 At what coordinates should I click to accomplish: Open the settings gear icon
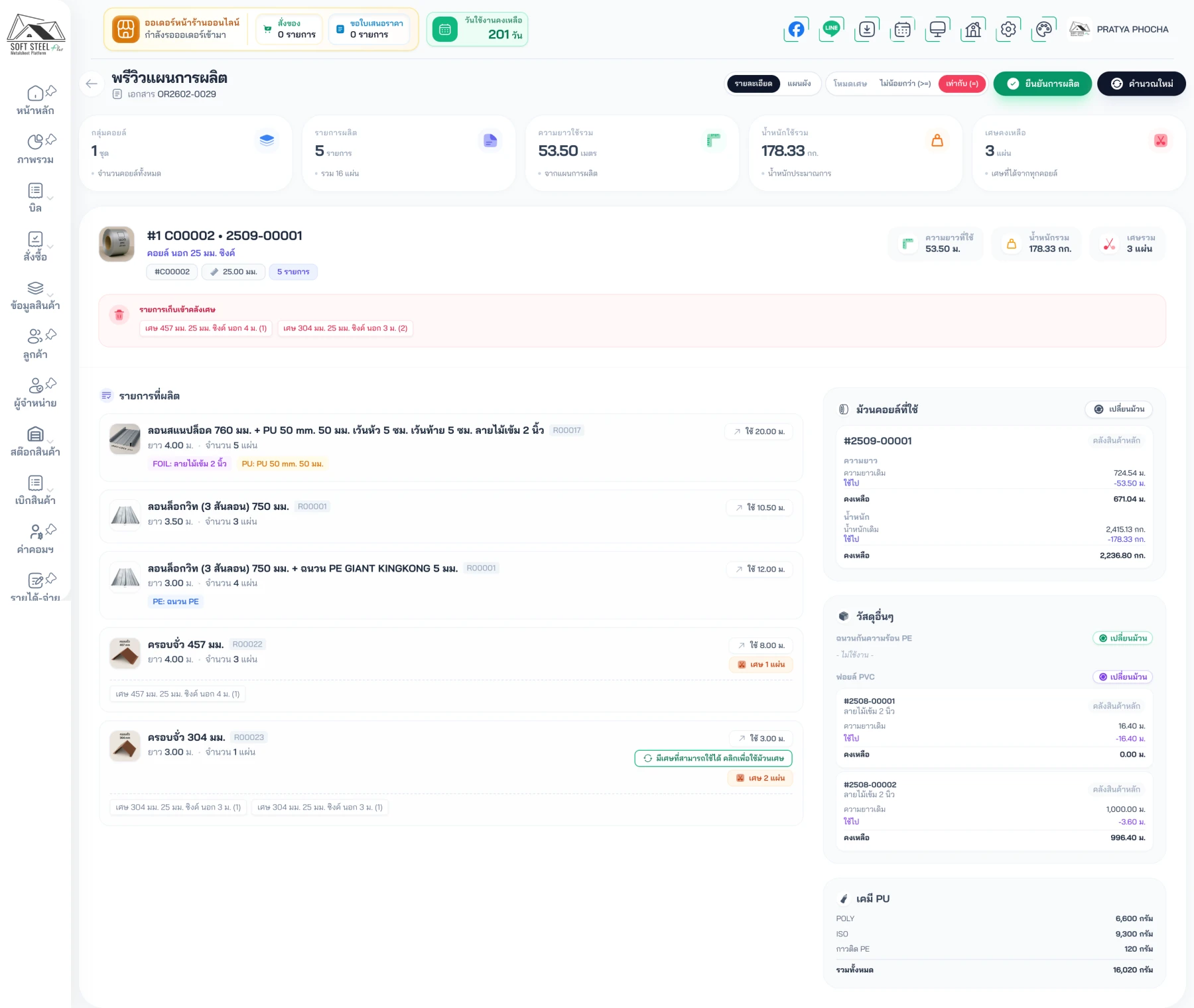click(1008, 29)
